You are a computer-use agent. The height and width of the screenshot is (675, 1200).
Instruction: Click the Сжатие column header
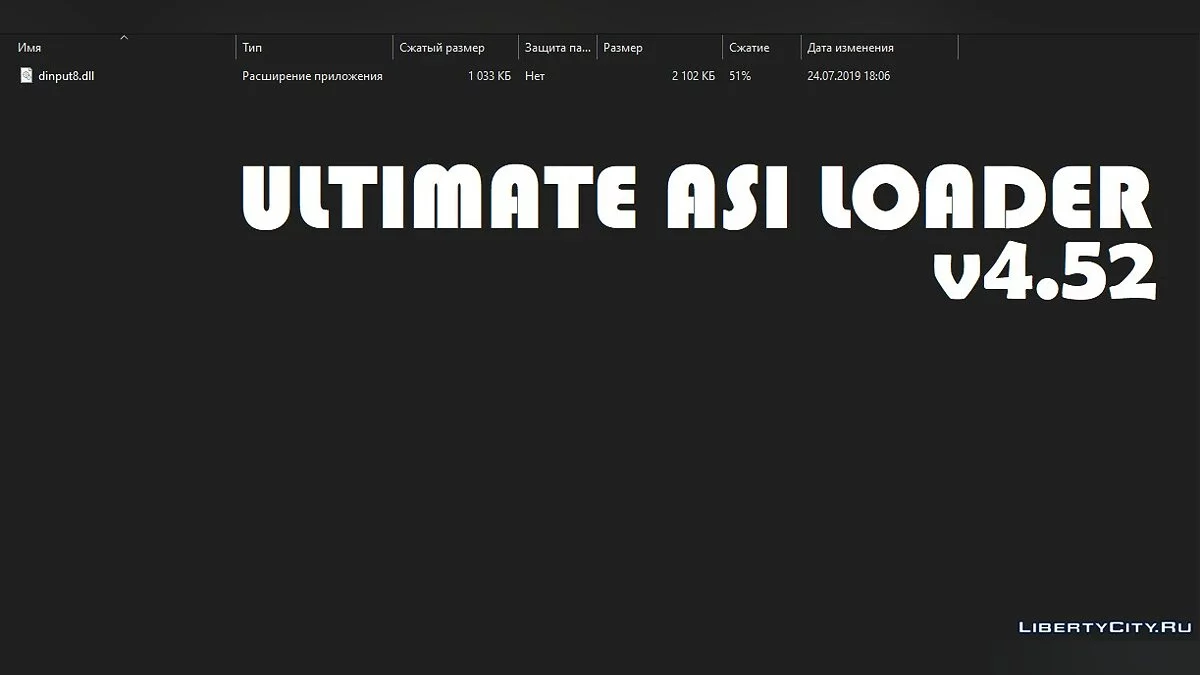(x=749, y=48)
